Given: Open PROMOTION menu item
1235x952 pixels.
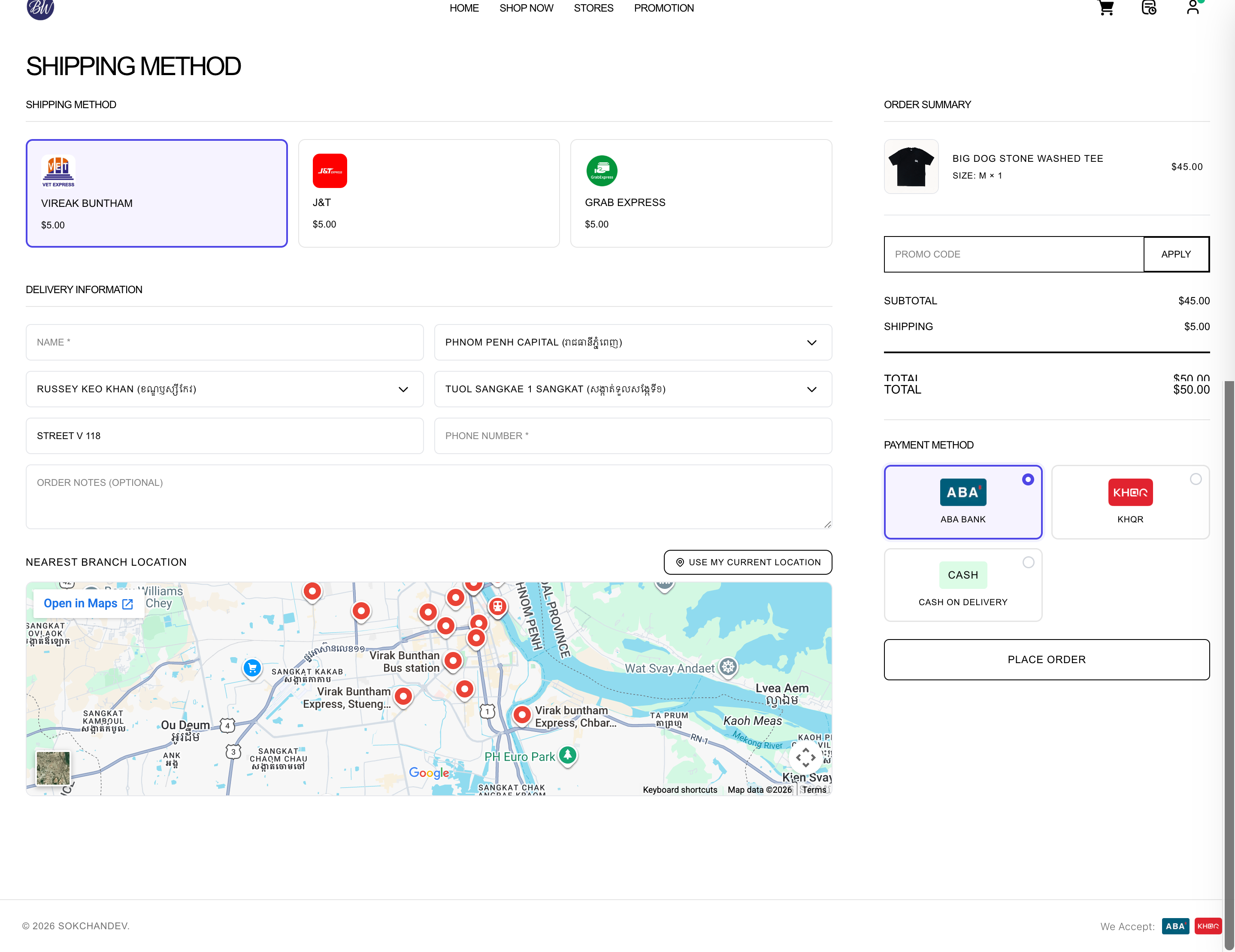Looking at the screenshot, I should [663, 8].
